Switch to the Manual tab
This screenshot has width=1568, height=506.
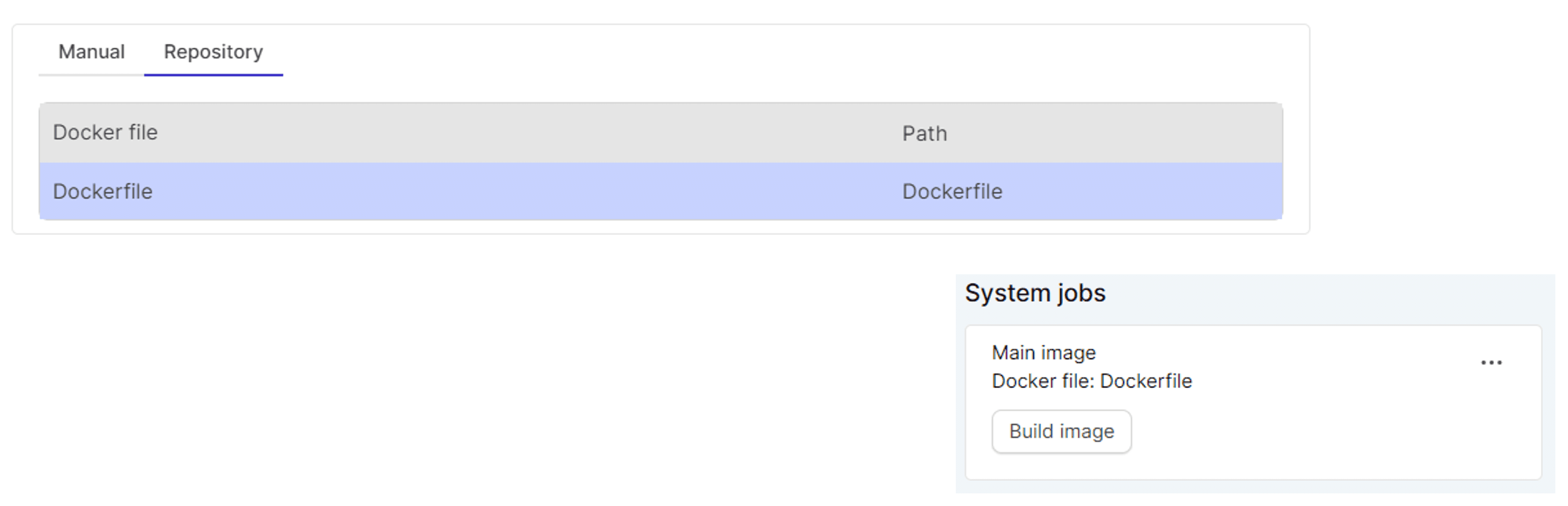tap(91, 52)
